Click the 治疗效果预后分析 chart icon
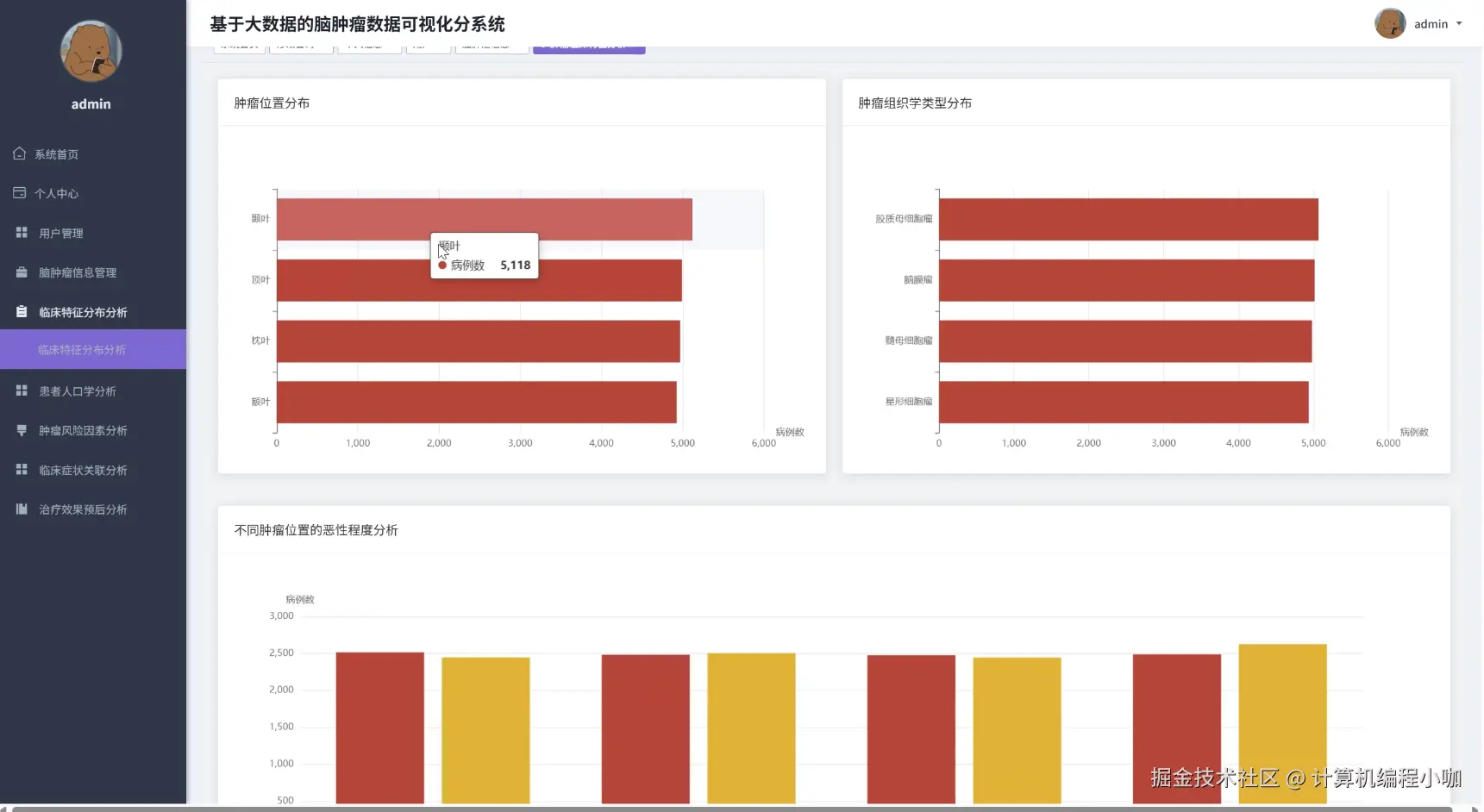 (22, 509)
